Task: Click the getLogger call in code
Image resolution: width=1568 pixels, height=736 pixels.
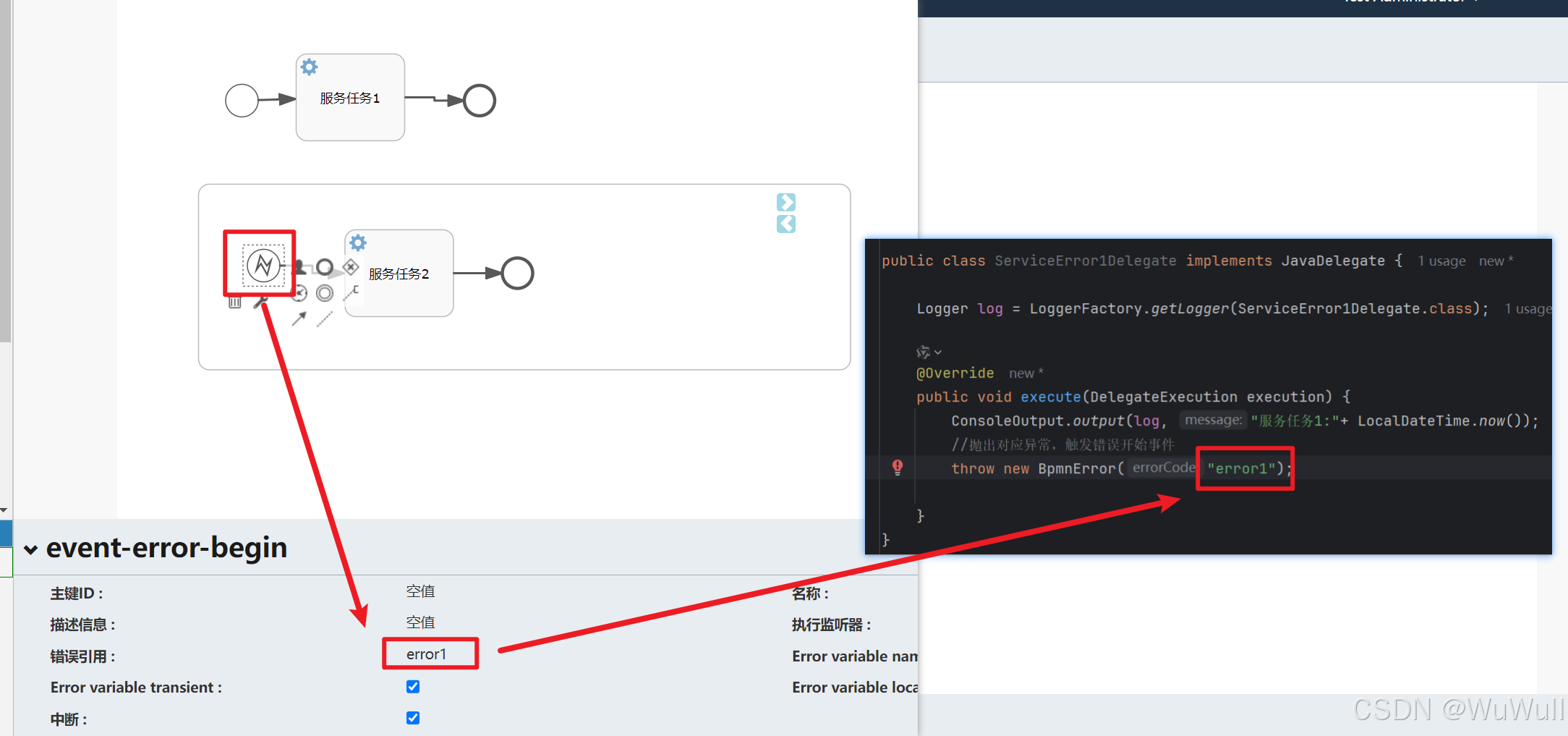Action: (1190, 308)
